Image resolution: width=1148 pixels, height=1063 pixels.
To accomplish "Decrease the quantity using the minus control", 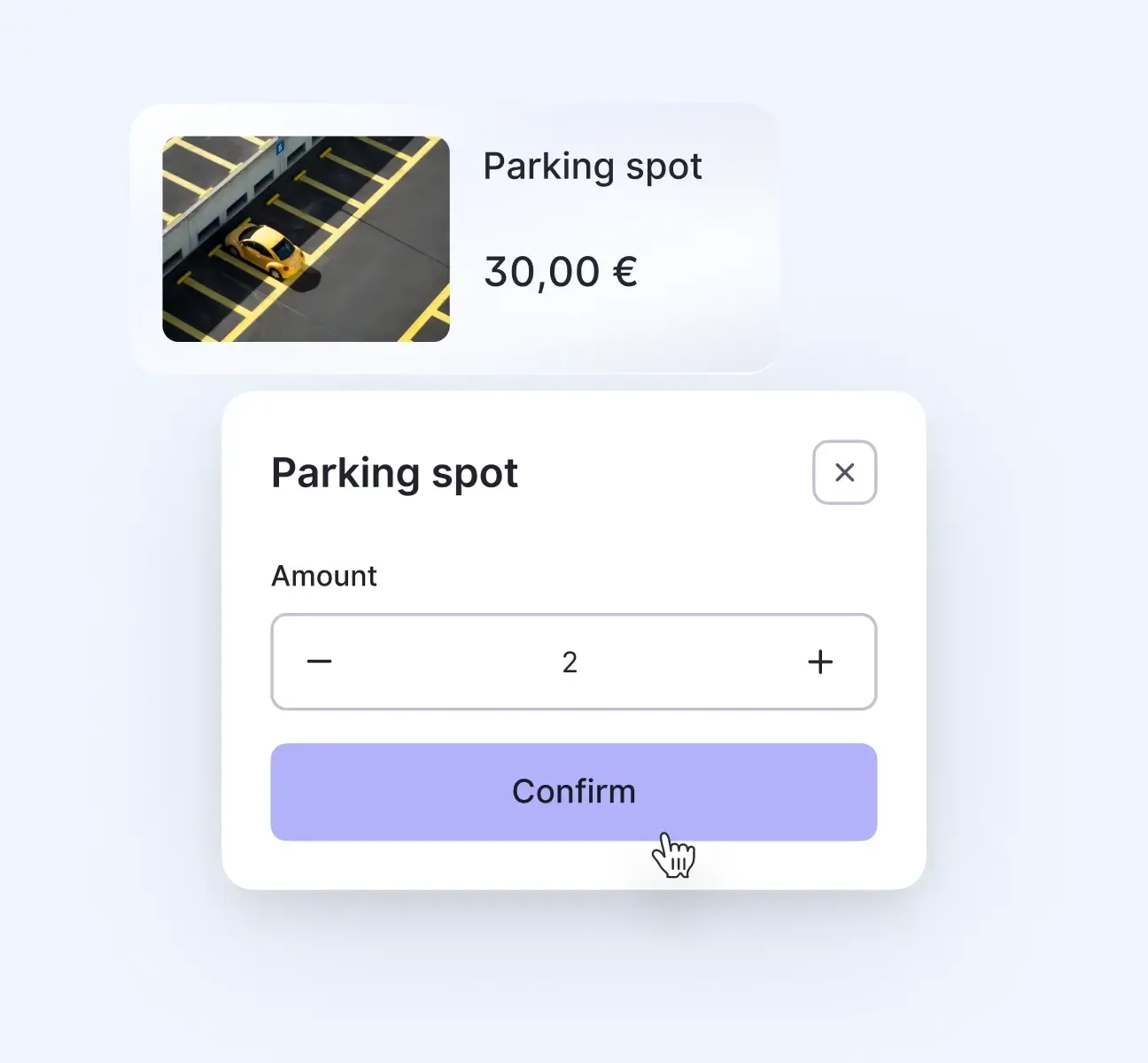I will pos(320,662).
